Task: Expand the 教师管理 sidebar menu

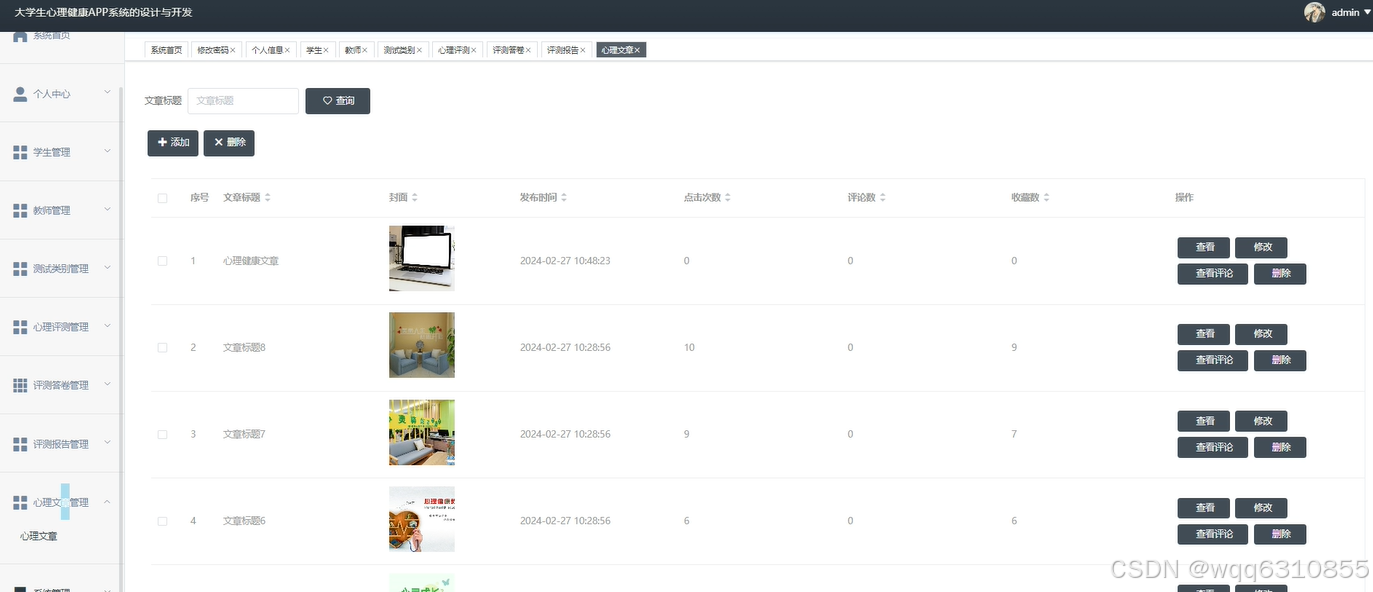Action: click(x=108, y=209)
